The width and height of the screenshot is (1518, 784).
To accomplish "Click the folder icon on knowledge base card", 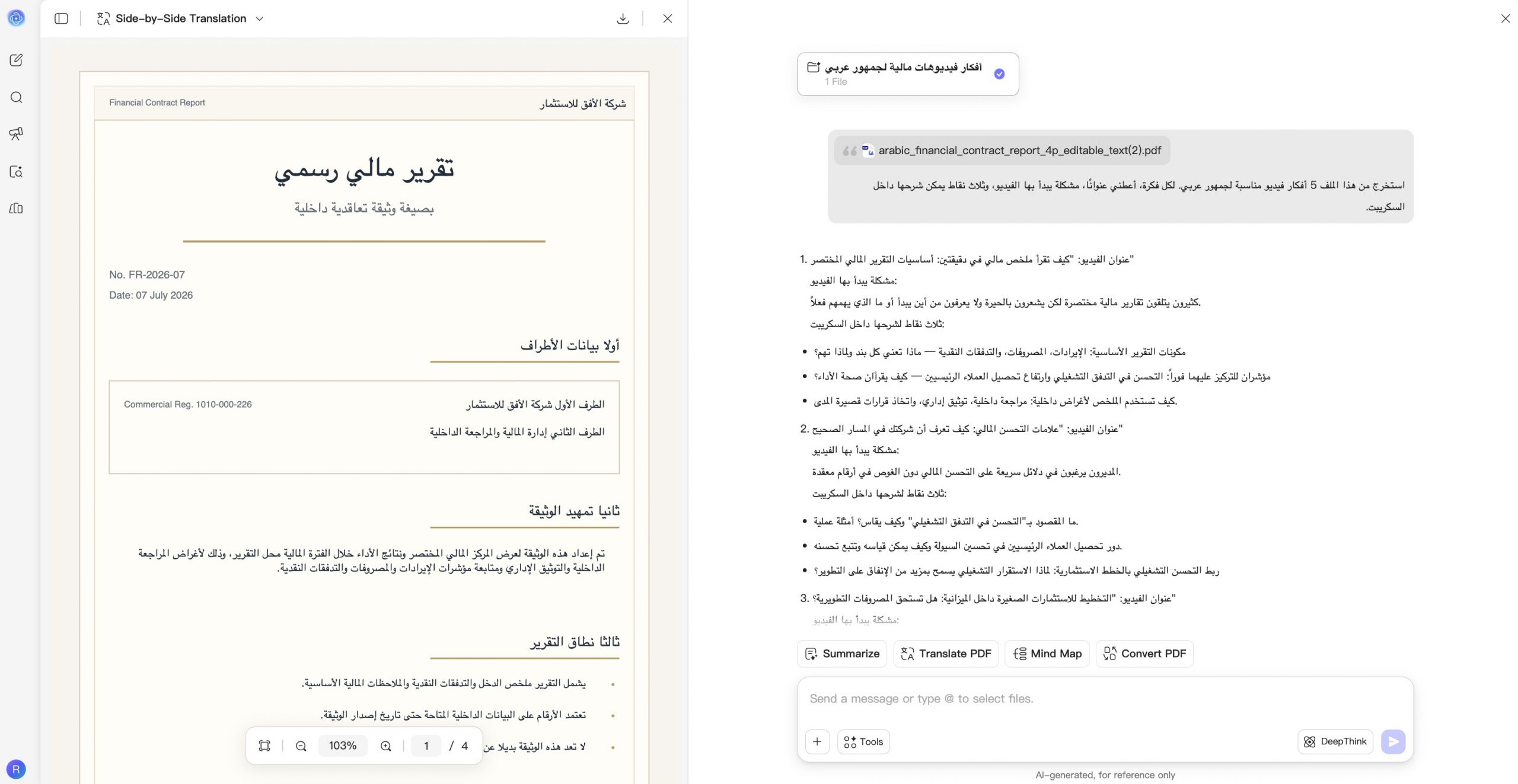I will (x=814, y=67).
